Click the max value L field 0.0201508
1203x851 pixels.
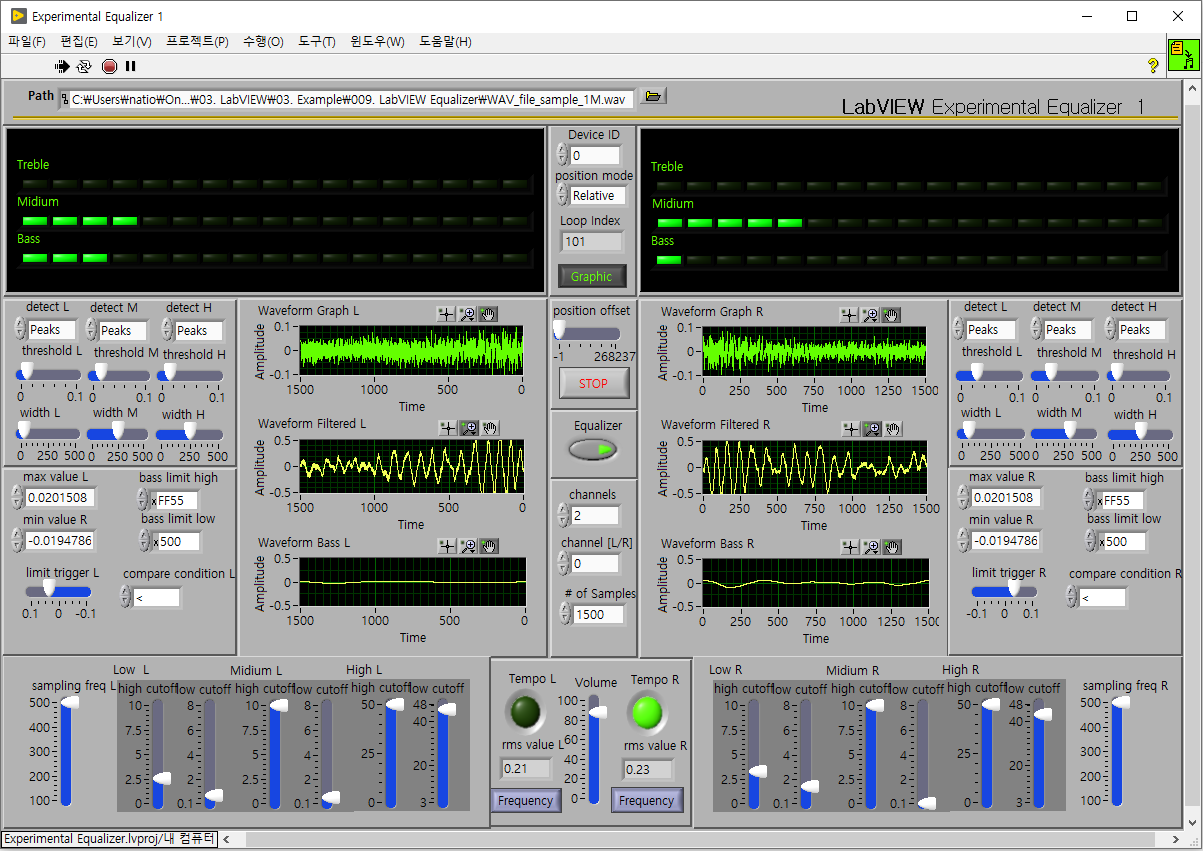pos(59,498)
